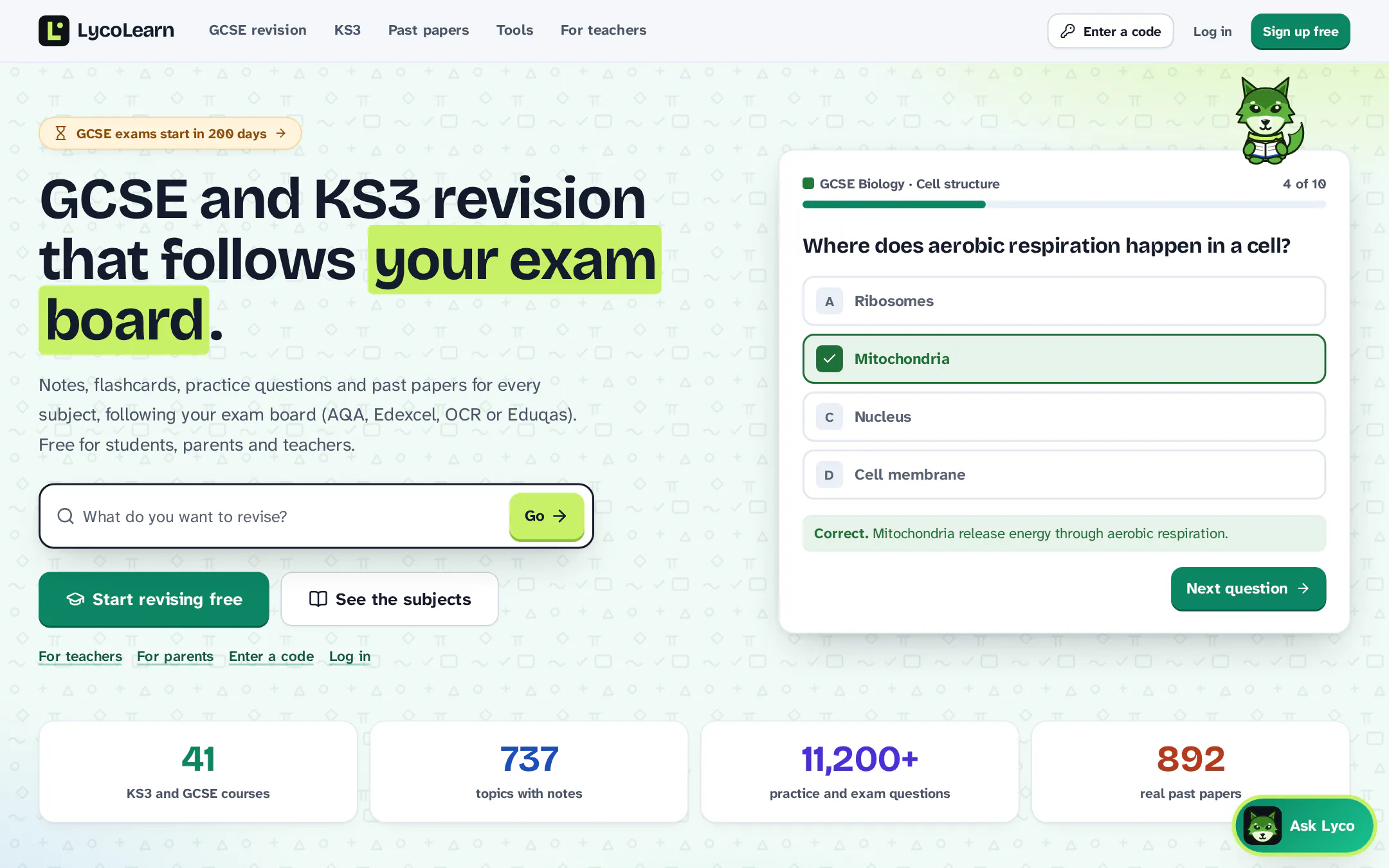Click GCSE Biology · Cell structure label
The width and height of the screenshot is (1389, 868).
coord(909,184)
